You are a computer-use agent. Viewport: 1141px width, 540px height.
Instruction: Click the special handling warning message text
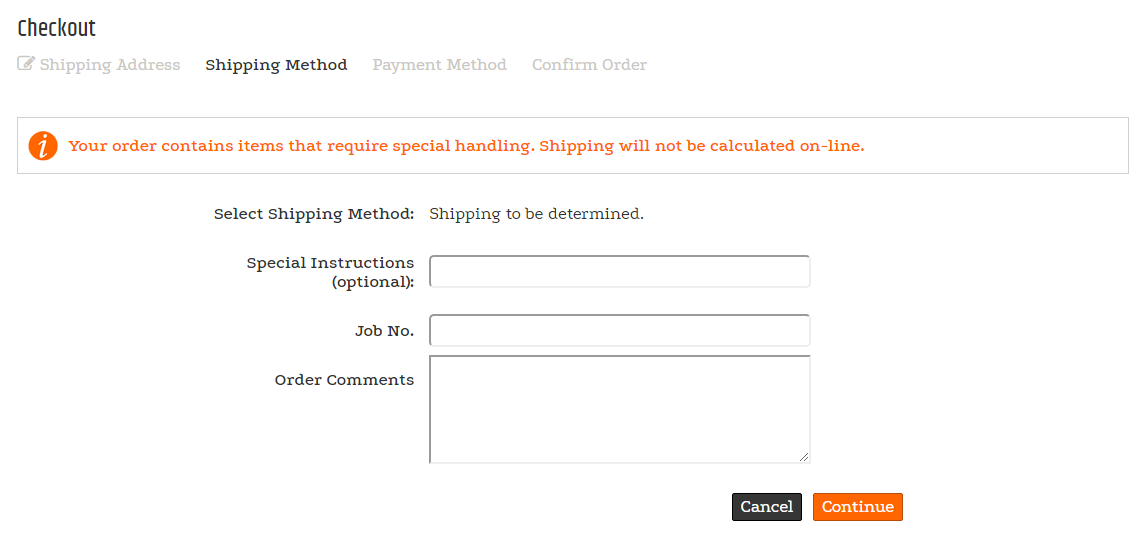466,146
